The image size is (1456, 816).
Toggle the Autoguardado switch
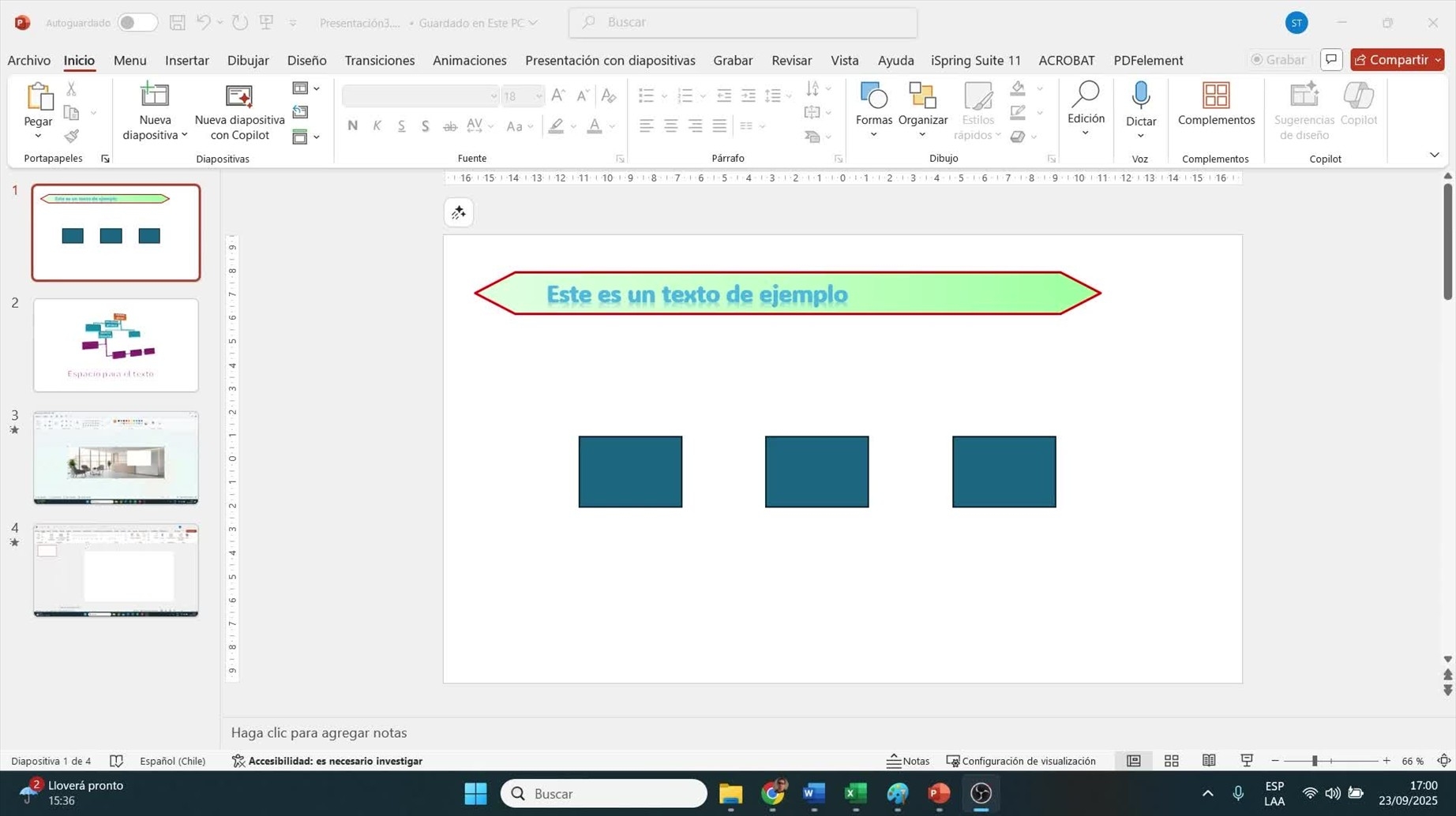(137, 23)
